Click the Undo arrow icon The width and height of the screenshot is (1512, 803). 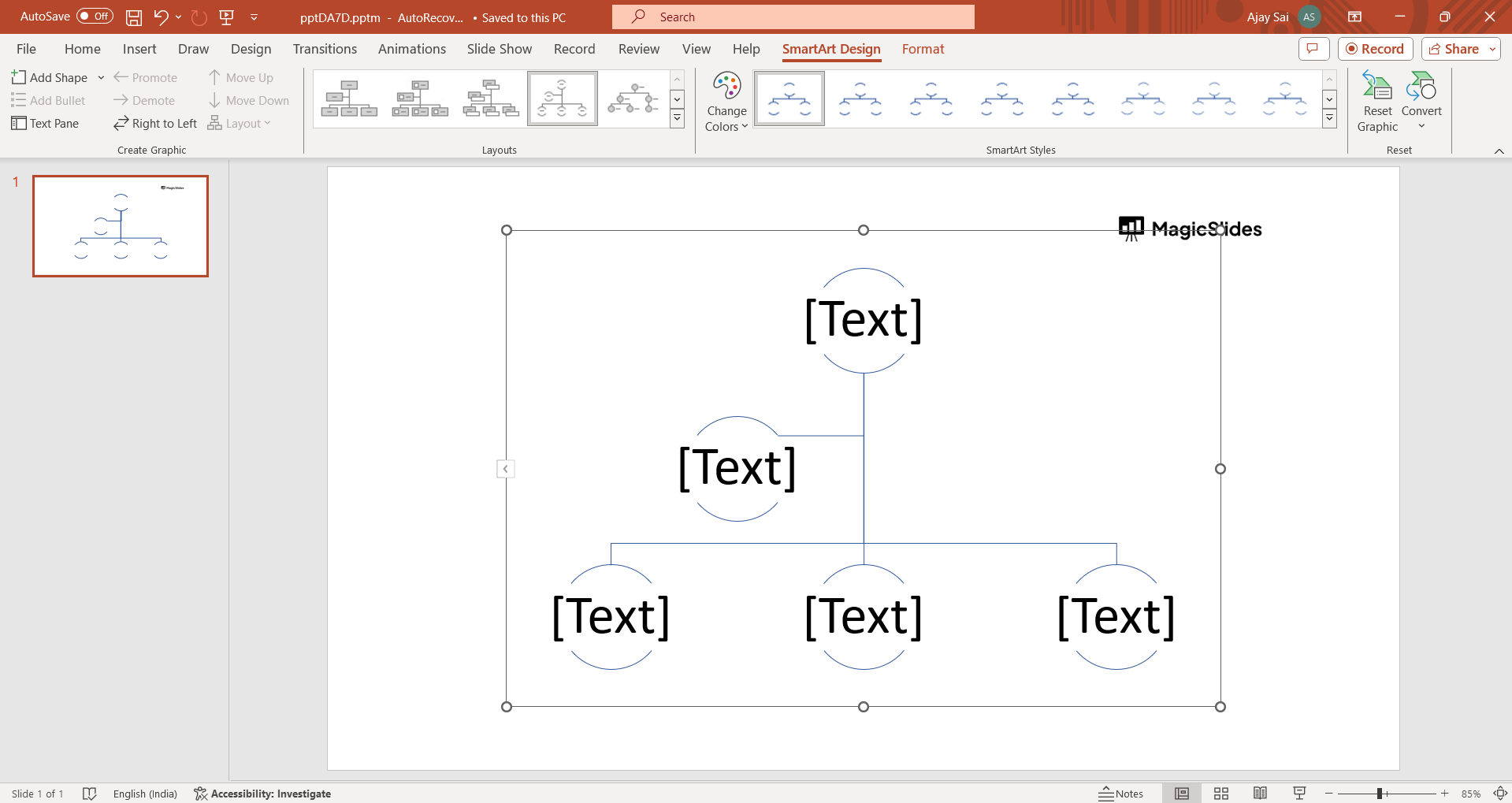161,17
